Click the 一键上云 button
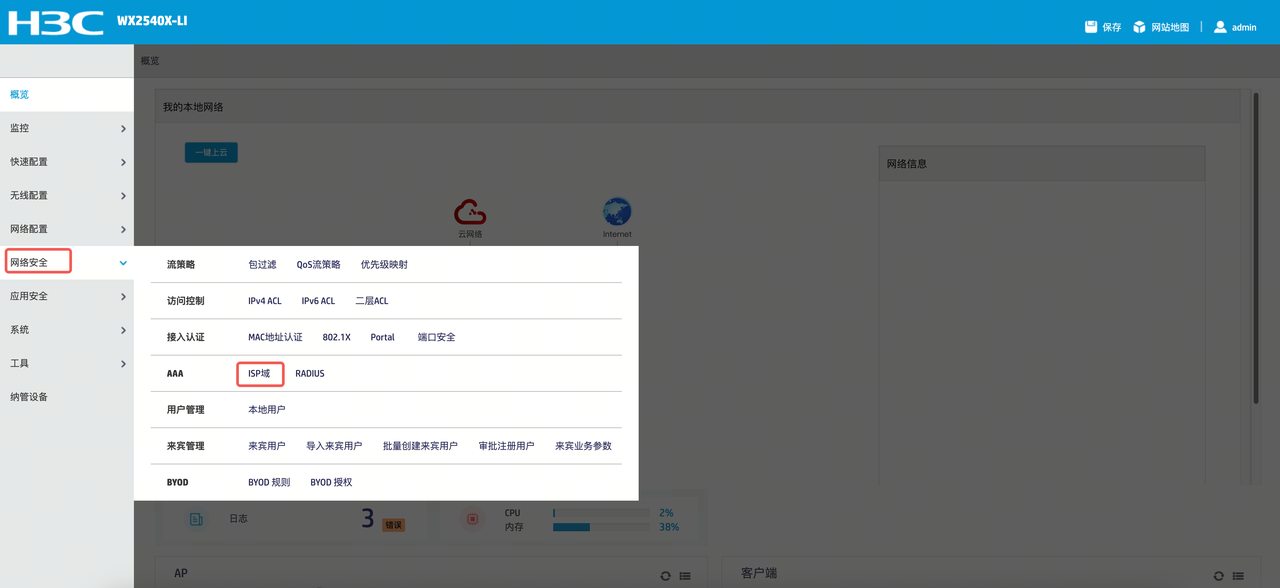The image size is (1280, 588). (211, 152)
